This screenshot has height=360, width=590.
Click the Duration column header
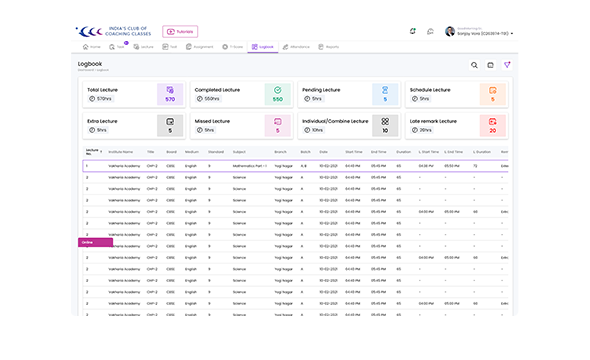(403, 152)
